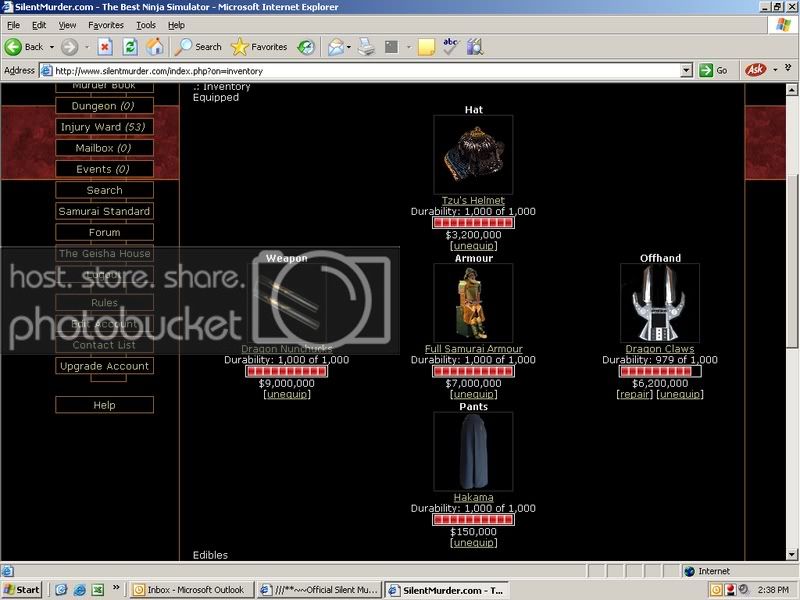Click the Dragon Claws offhand image
The height and width of the screenshot is (600, 800).
coord(660,303)
